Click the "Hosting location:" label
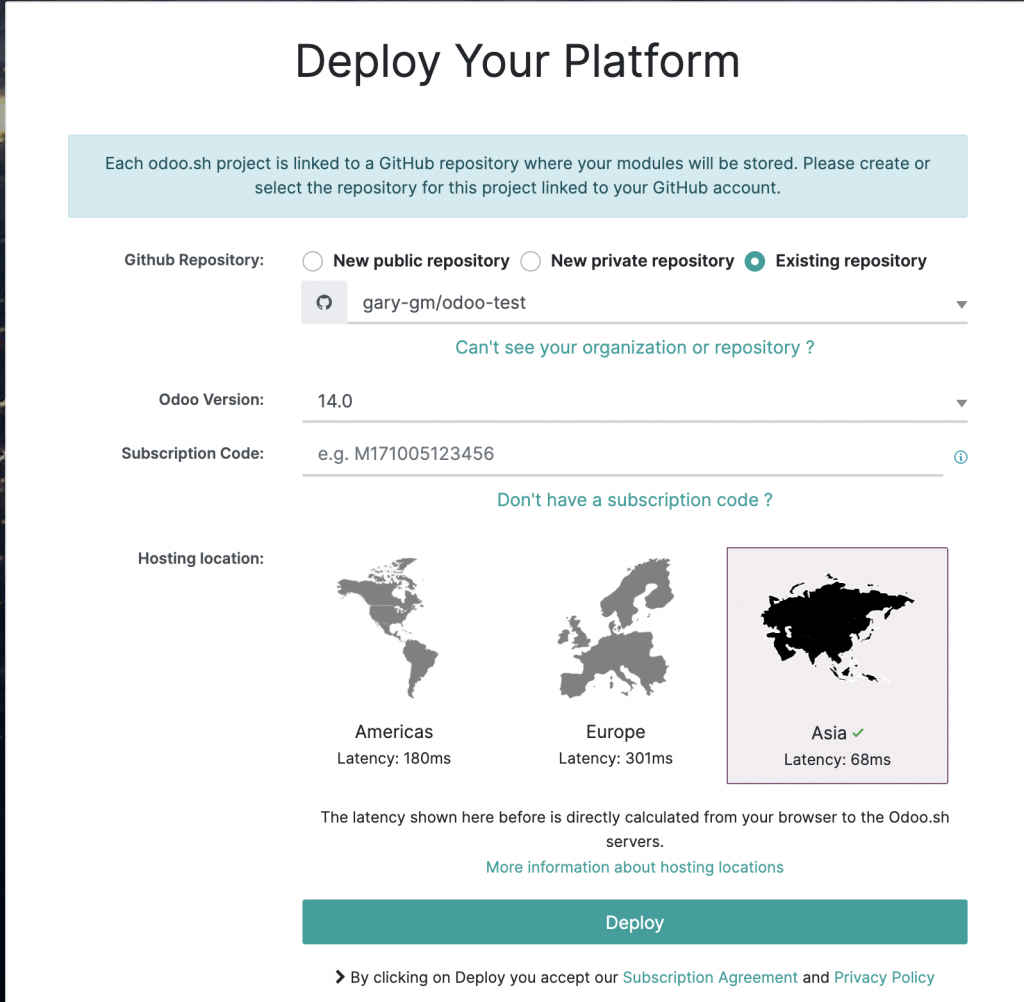The height and width of the screenshot is (1002, 1024). [200, 558]
